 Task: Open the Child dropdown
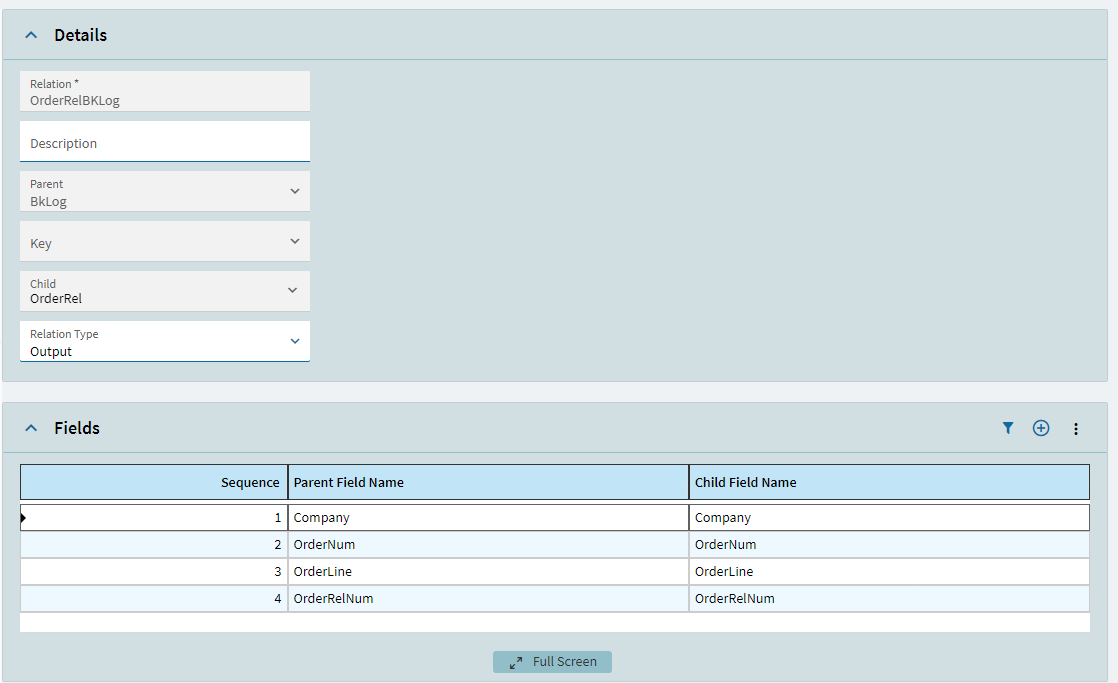(x=295, y=290)
